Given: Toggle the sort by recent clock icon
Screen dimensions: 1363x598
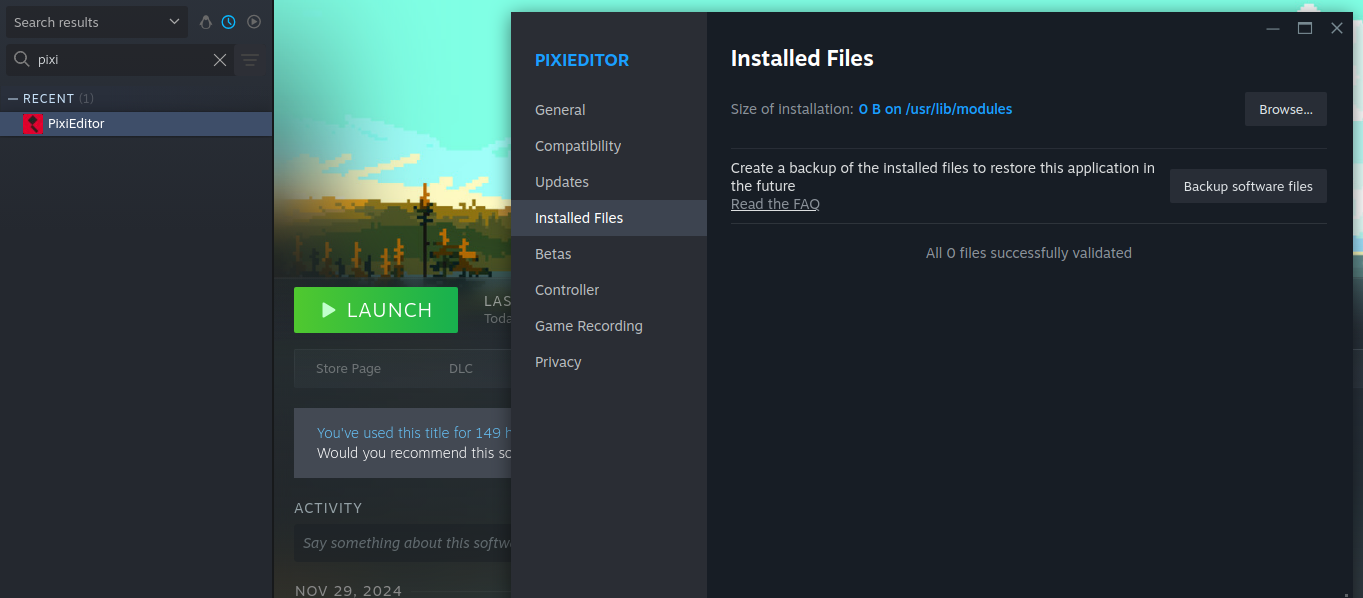Looking at the screenshot, I should [229, 22].
